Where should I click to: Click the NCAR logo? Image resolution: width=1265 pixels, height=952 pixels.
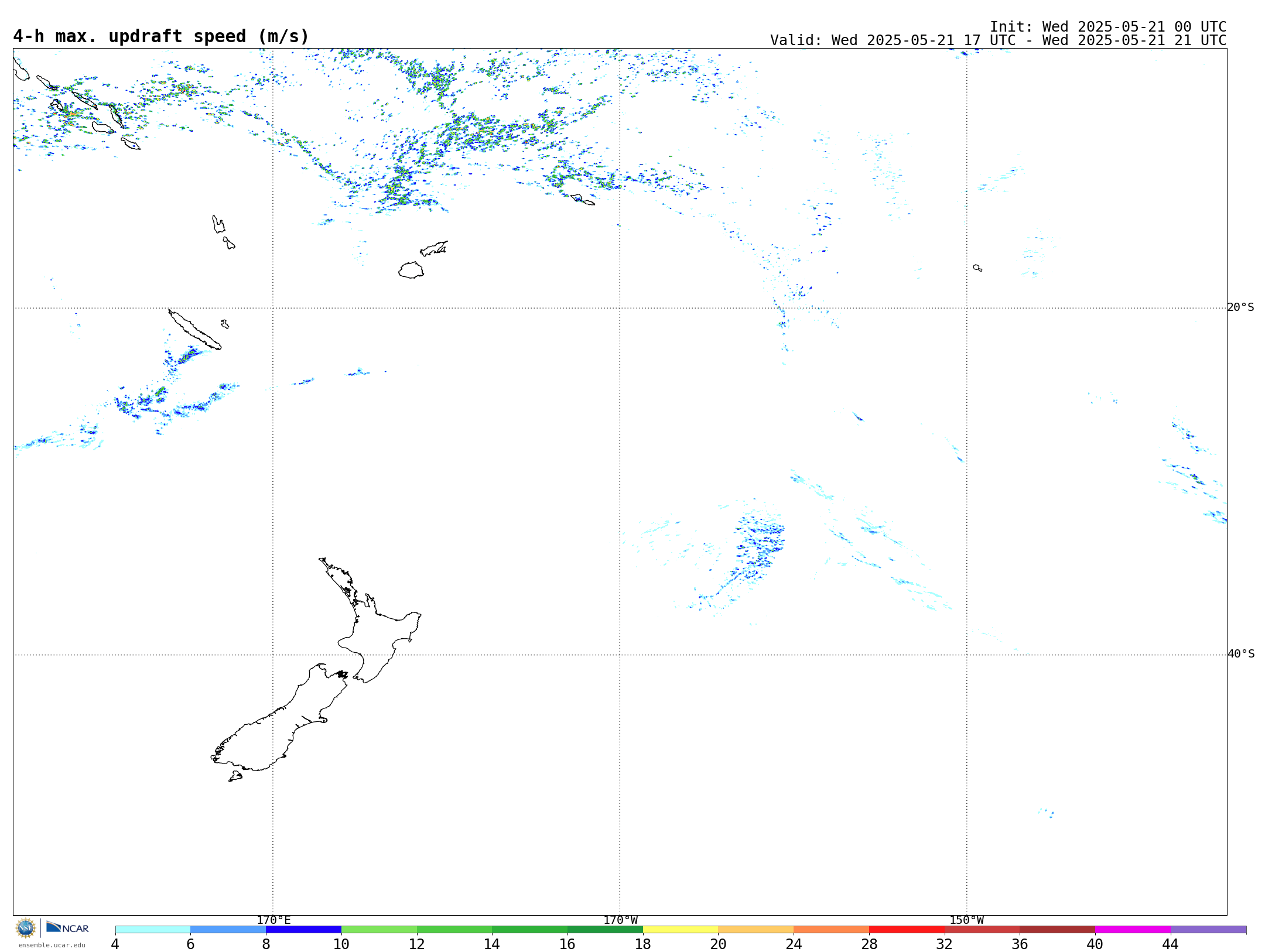tap(67, 927)
